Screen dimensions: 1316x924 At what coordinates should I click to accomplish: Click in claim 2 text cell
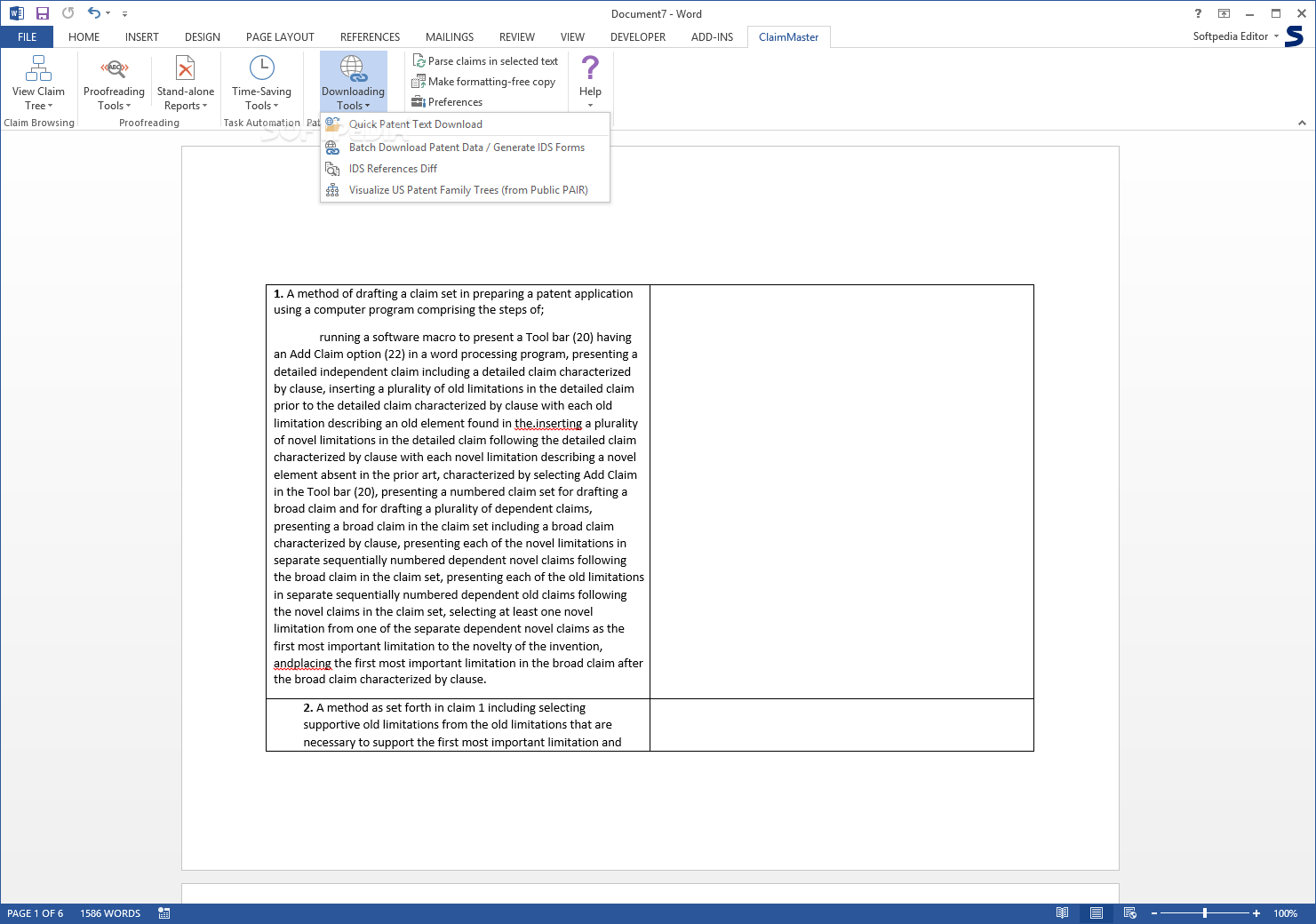point(458,725)
